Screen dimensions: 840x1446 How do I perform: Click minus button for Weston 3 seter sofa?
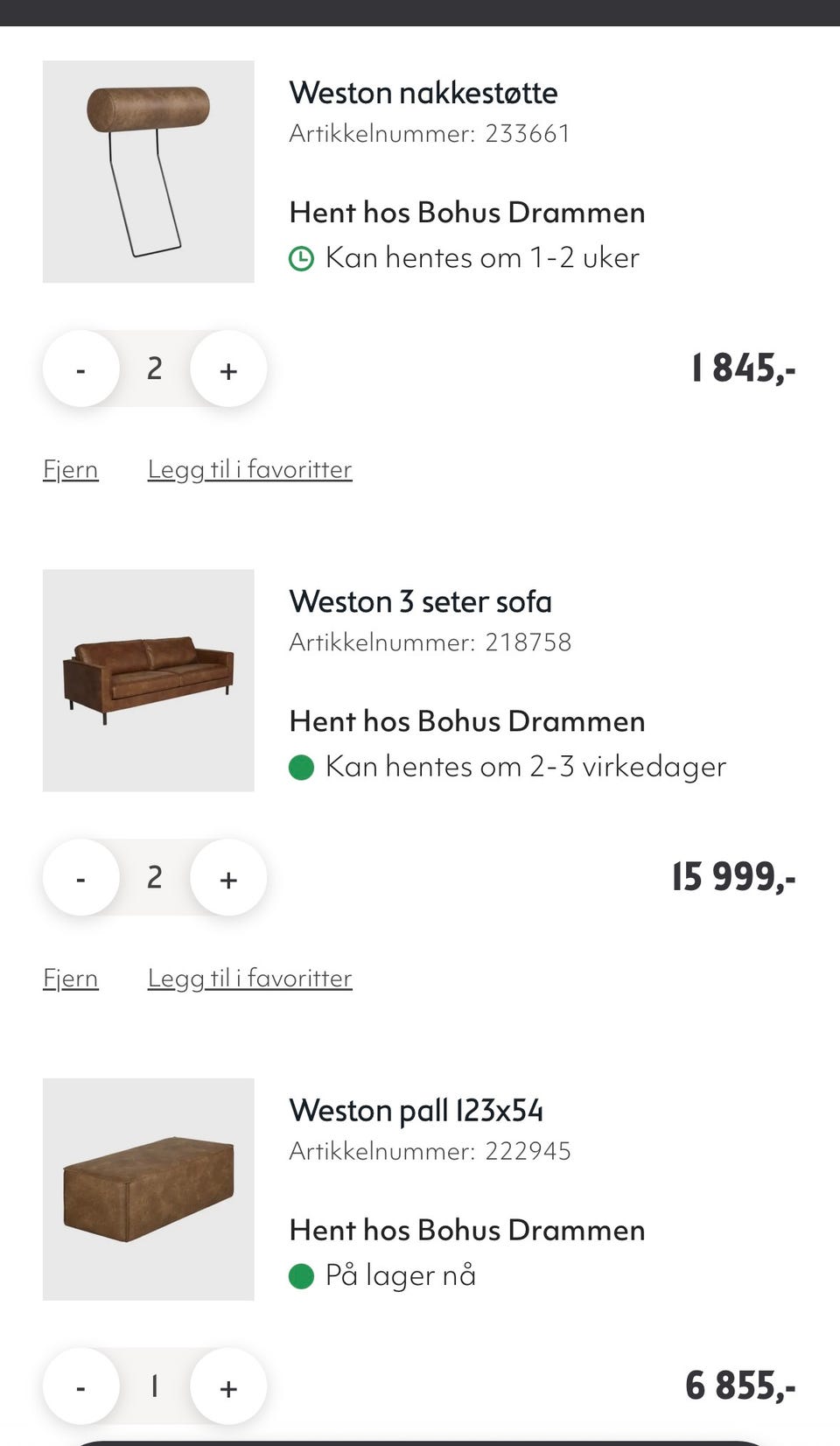(x=80, y=878)
